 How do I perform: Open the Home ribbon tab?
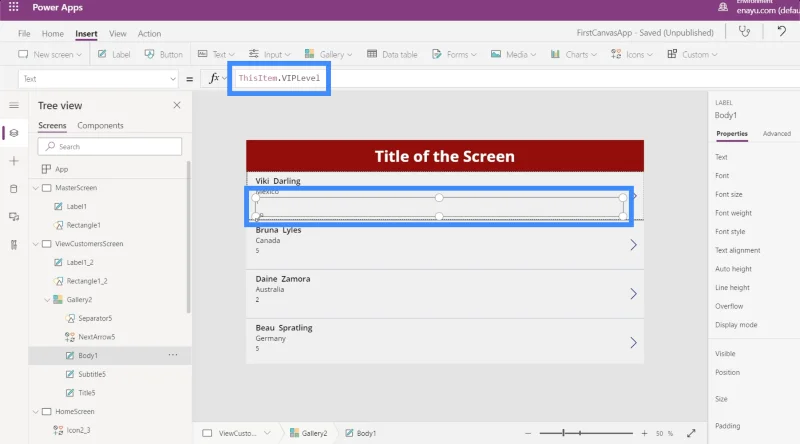coord(53,34)
